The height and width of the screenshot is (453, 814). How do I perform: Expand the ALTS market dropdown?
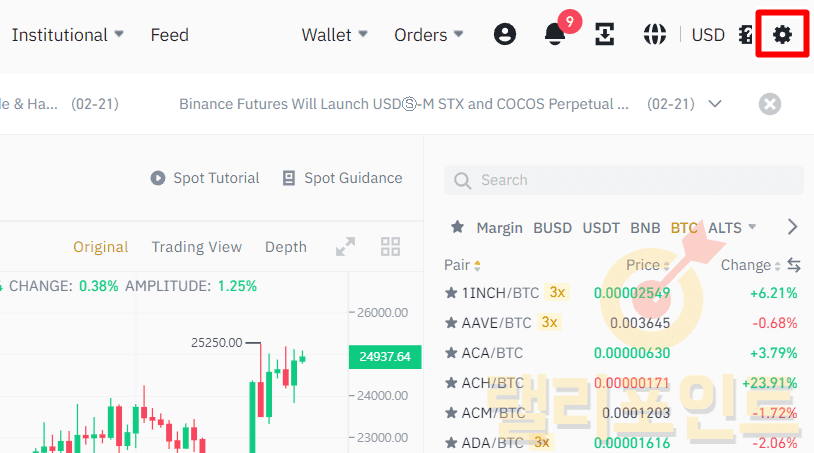[x=732, y=228]
